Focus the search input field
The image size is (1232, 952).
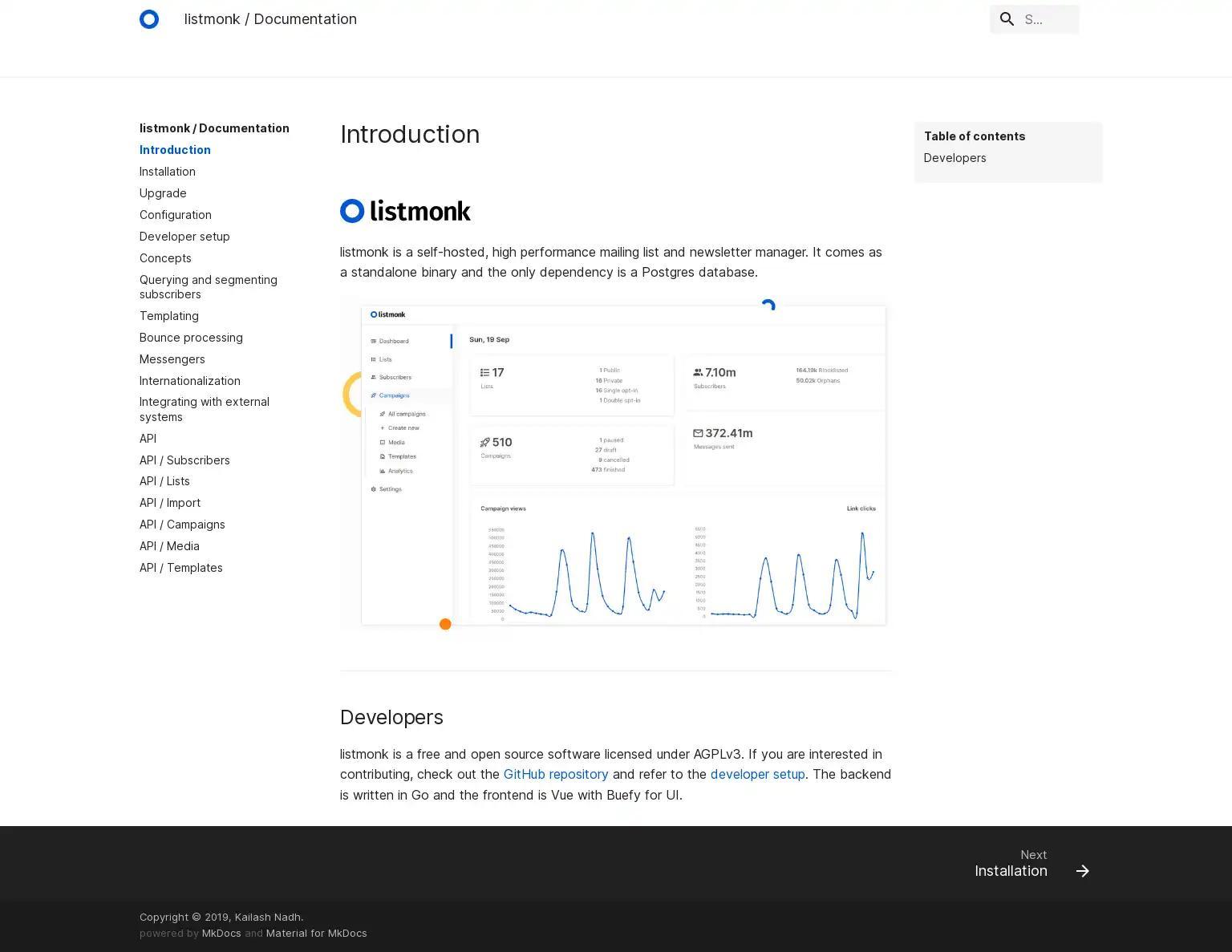pos(1035,19)
